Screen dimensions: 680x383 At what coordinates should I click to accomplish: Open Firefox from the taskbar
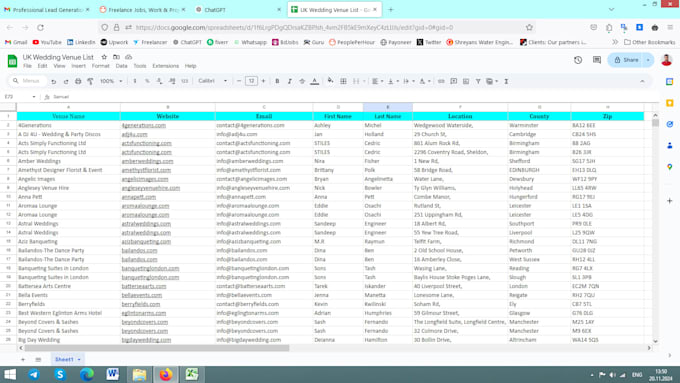(166, 374)
